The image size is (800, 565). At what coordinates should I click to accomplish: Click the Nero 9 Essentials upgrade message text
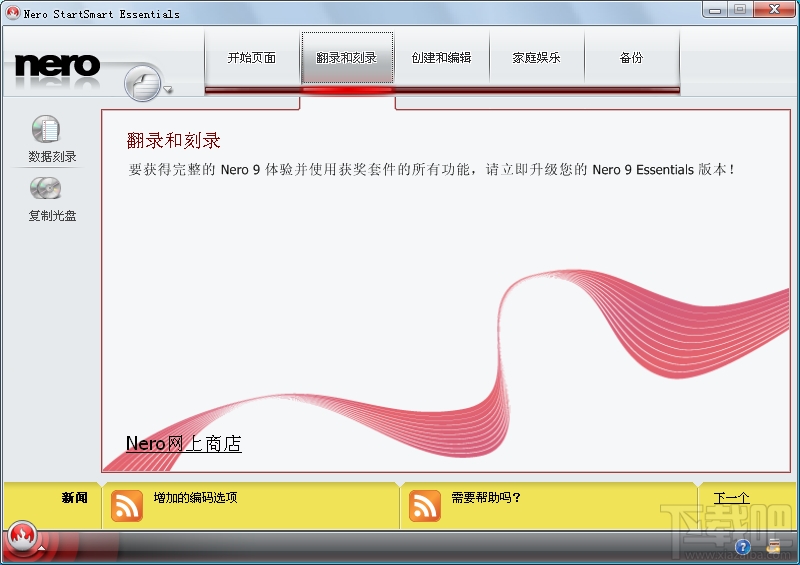[x=432, y=169]
